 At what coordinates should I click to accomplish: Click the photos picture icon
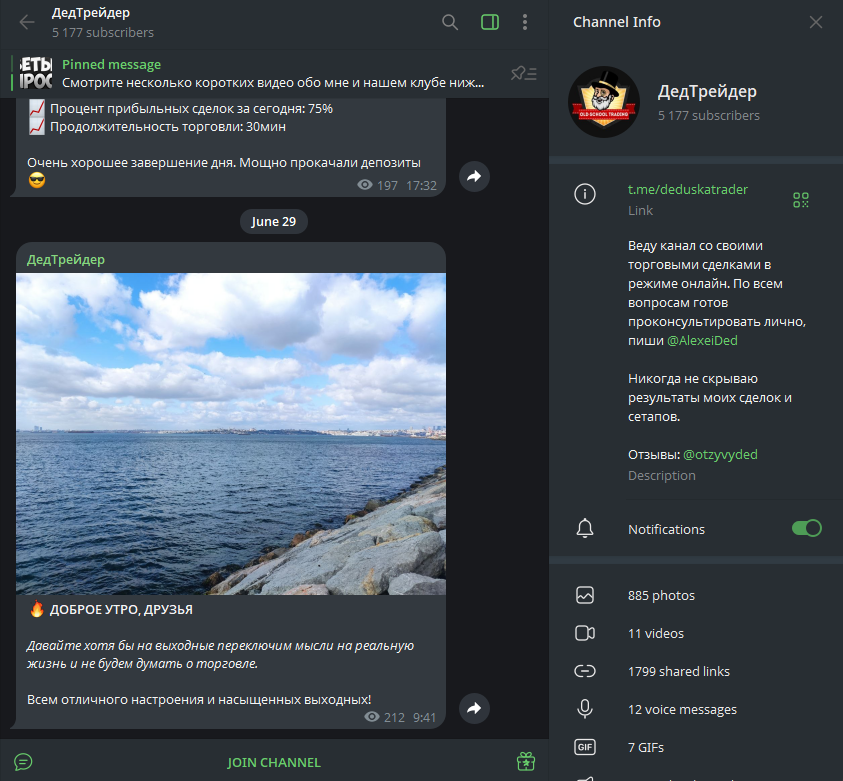[x=585, y=595]
